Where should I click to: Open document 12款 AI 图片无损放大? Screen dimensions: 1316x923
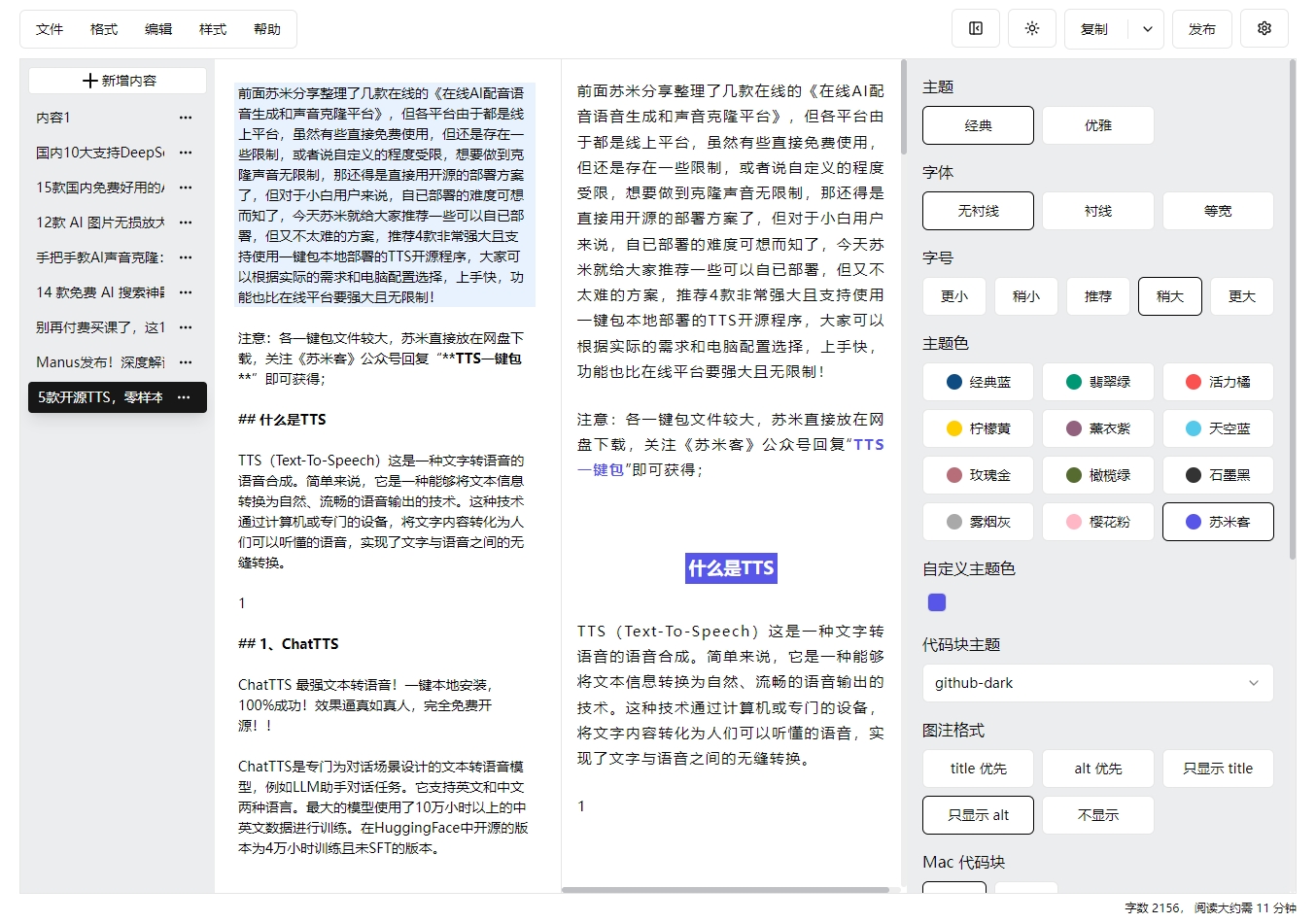(99, 222)
